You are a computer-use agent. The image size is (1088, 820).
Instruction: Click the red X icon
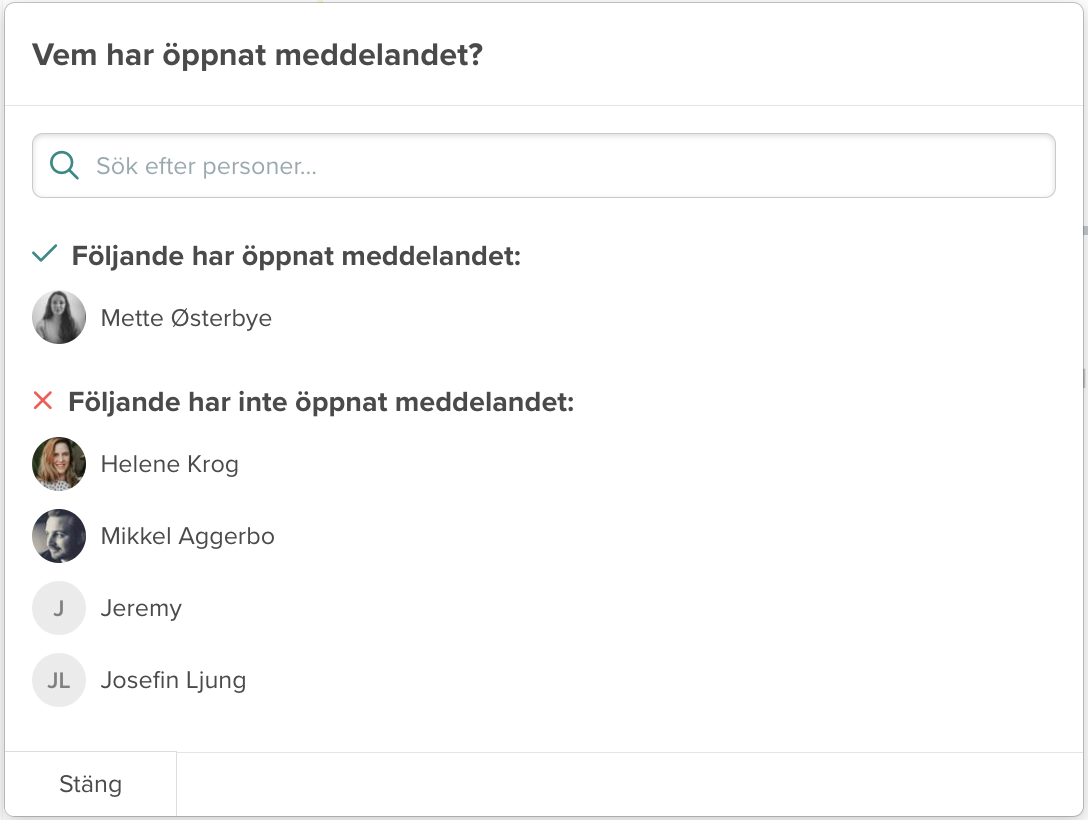[x=43, y=401]
